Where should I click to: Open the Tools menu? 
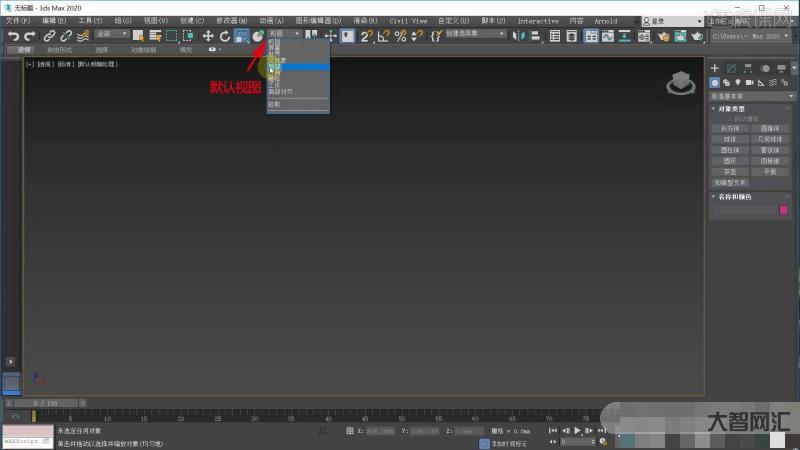coord(90,21)
